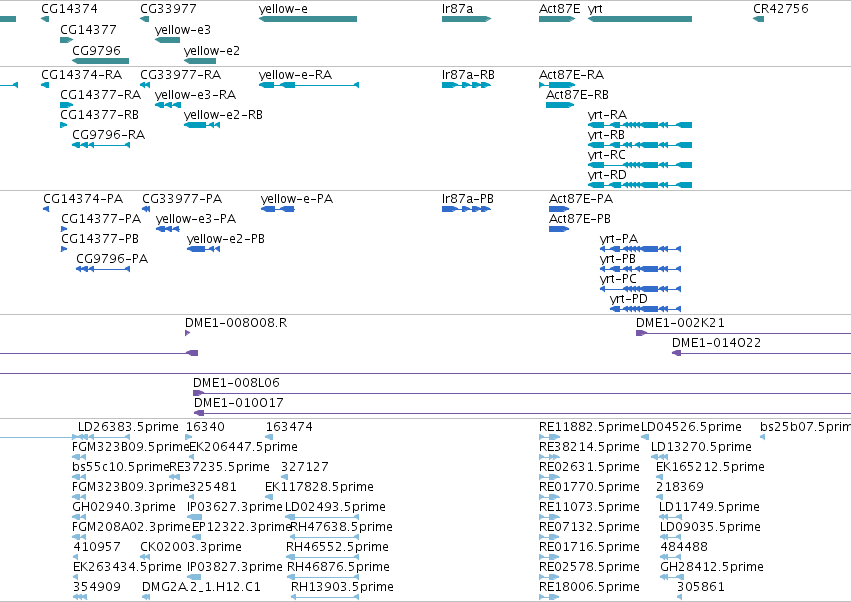Click the DME1-008O08.R clone label
The height and width of the screenshot is (602, 851).
click(236, 322)
